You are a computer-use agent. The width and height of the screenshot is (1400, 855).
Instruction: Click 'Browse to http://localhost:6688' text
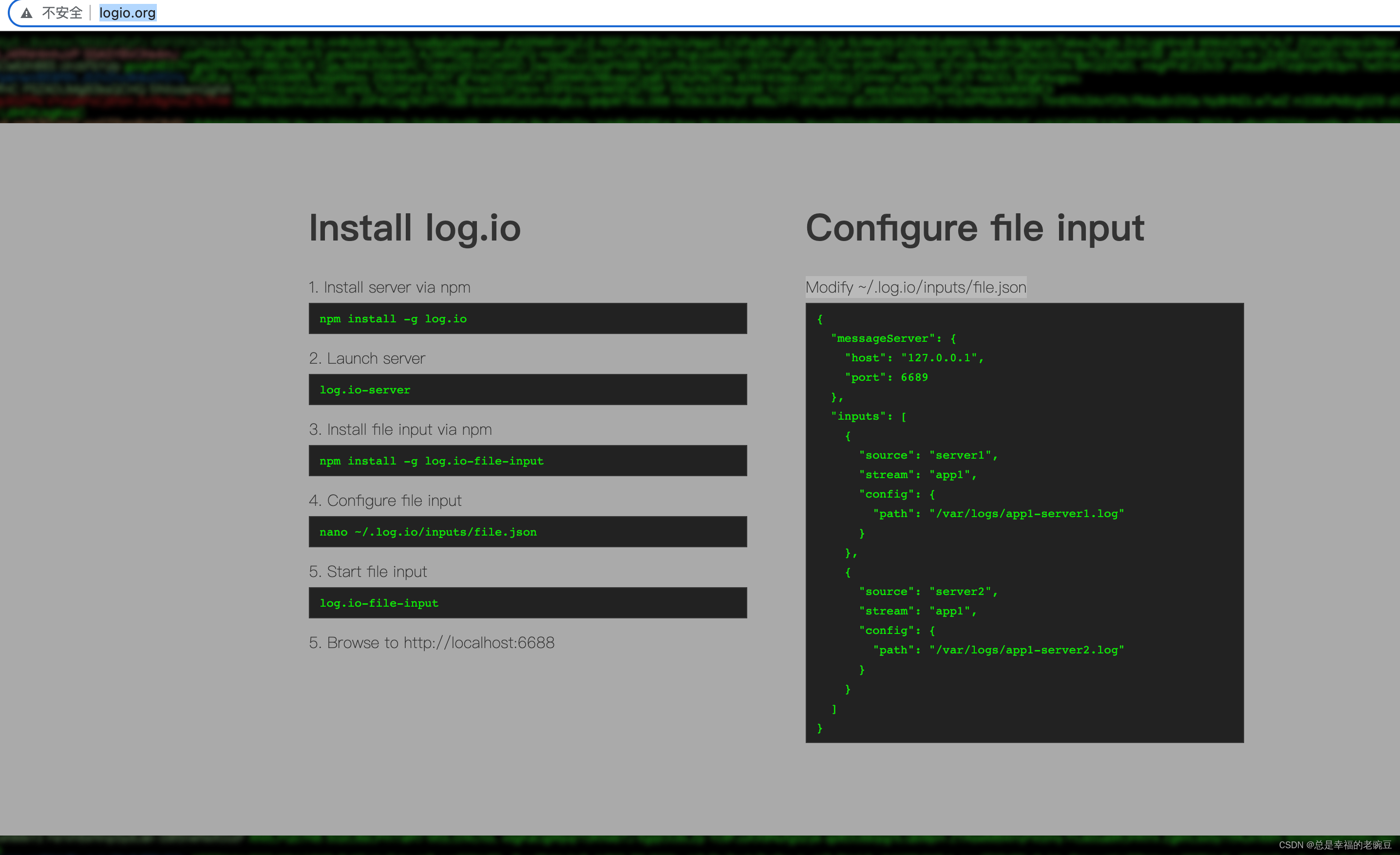(x=440, y=643)
